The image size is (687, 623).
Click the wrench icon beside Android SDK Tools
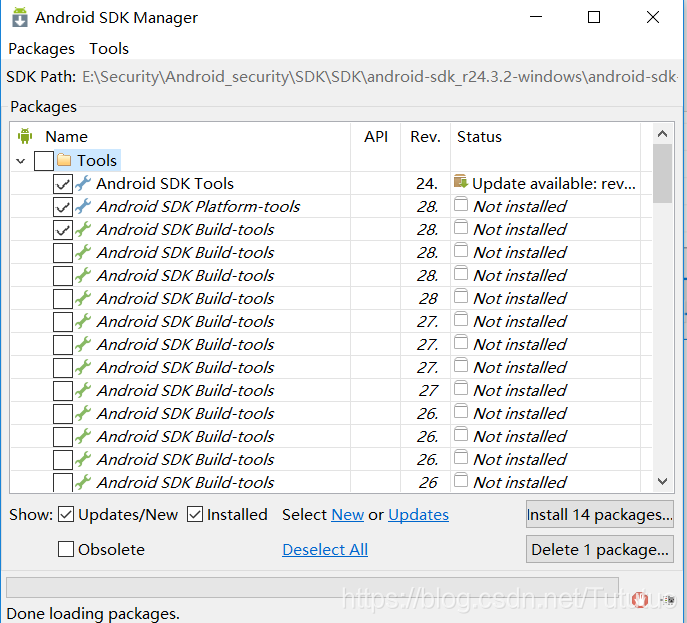pyautogui.click(x=82, y=183)
